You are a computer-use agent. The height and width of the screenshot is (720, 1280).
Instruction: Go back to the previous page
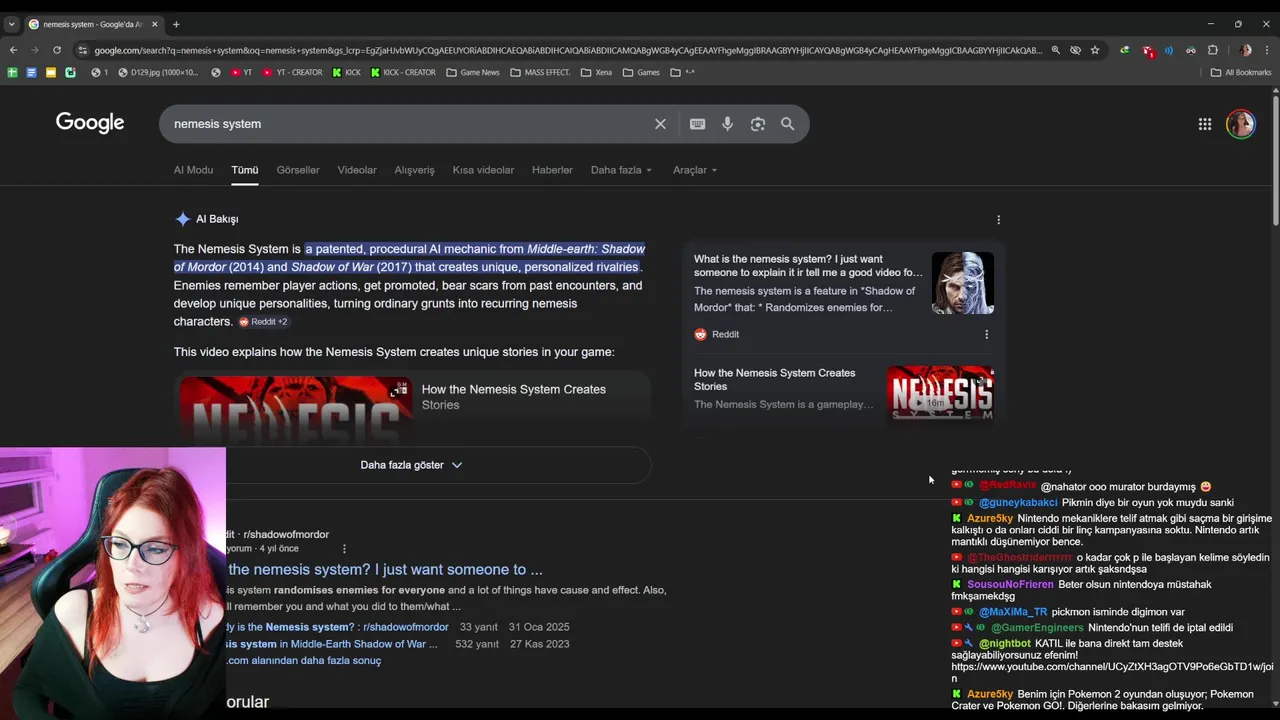tap(13, 50)
